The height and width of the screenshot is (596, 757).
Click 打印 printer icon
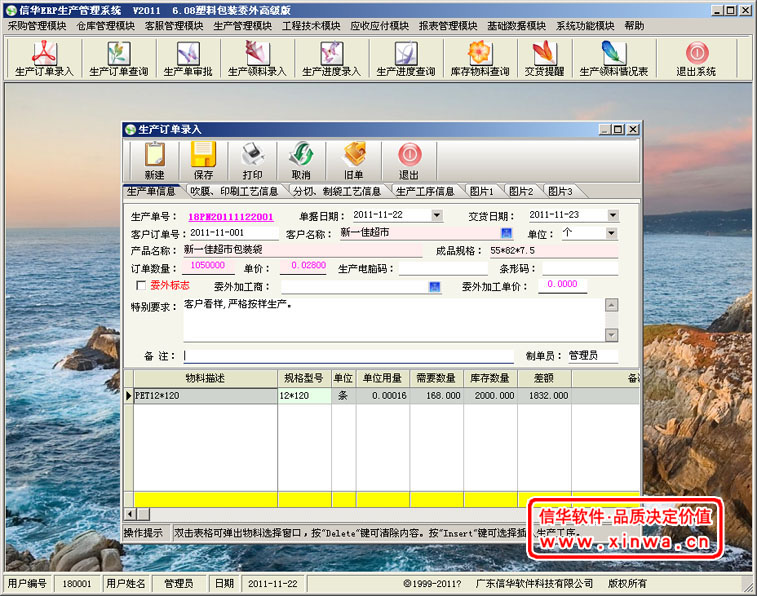(252, 161)
